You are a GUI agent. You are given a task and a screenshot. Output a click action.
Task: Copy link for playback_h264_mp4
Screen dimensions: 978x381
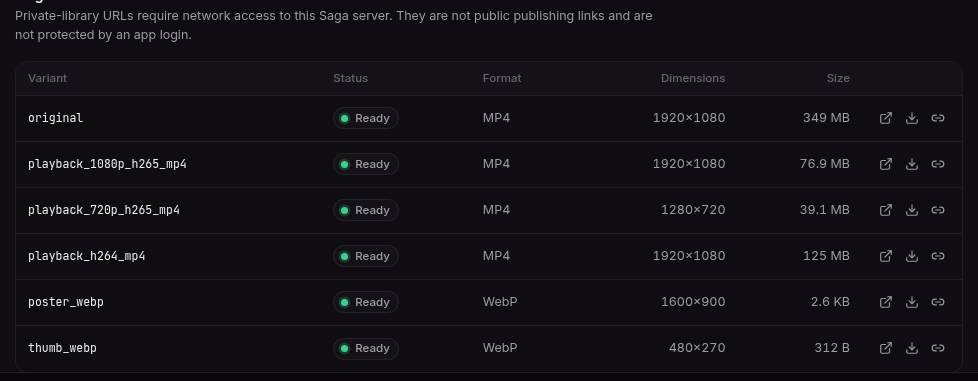tap(938, 256)
